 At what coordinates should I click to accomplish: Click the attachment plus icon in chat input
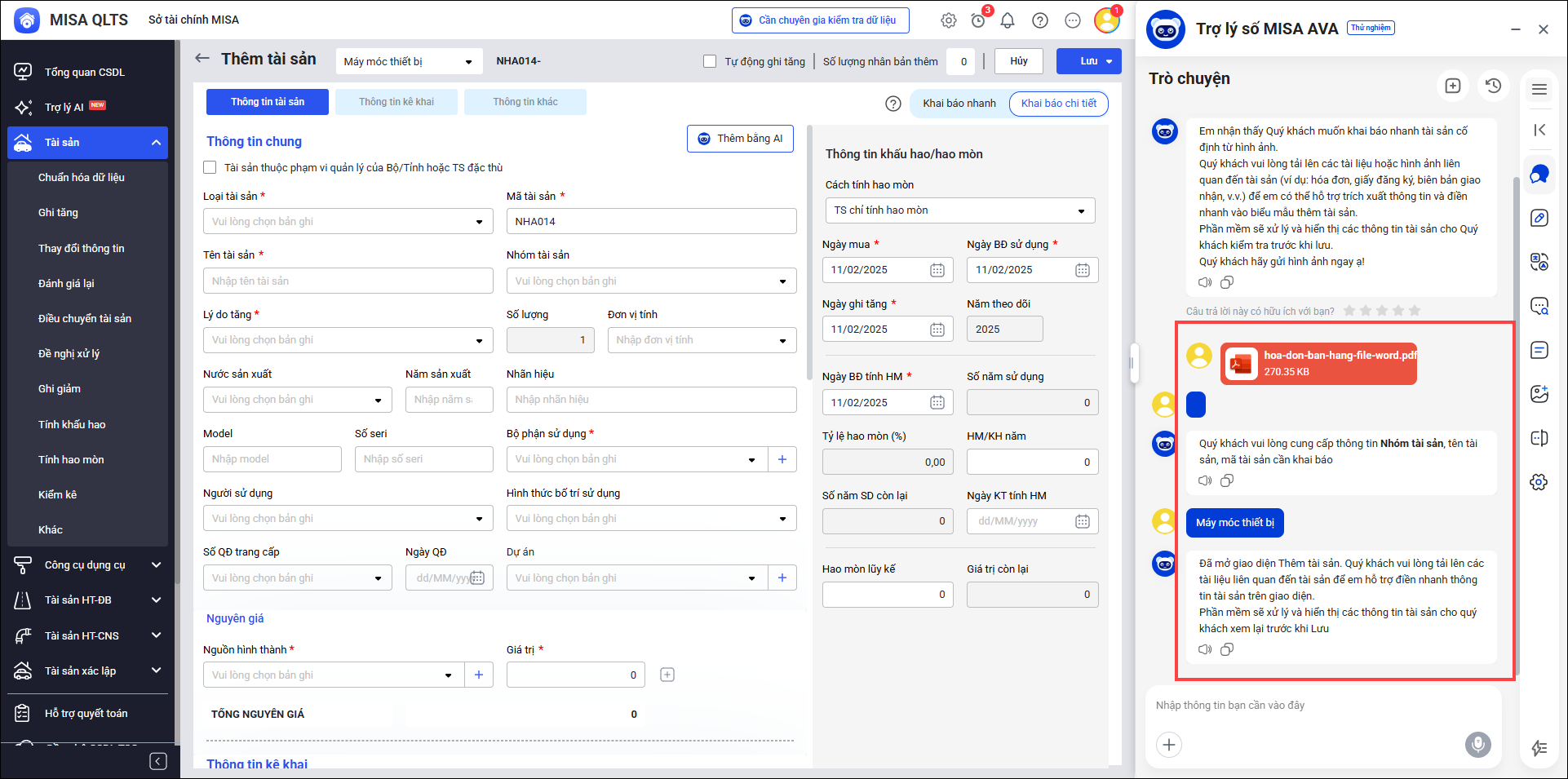(1168, 744)
